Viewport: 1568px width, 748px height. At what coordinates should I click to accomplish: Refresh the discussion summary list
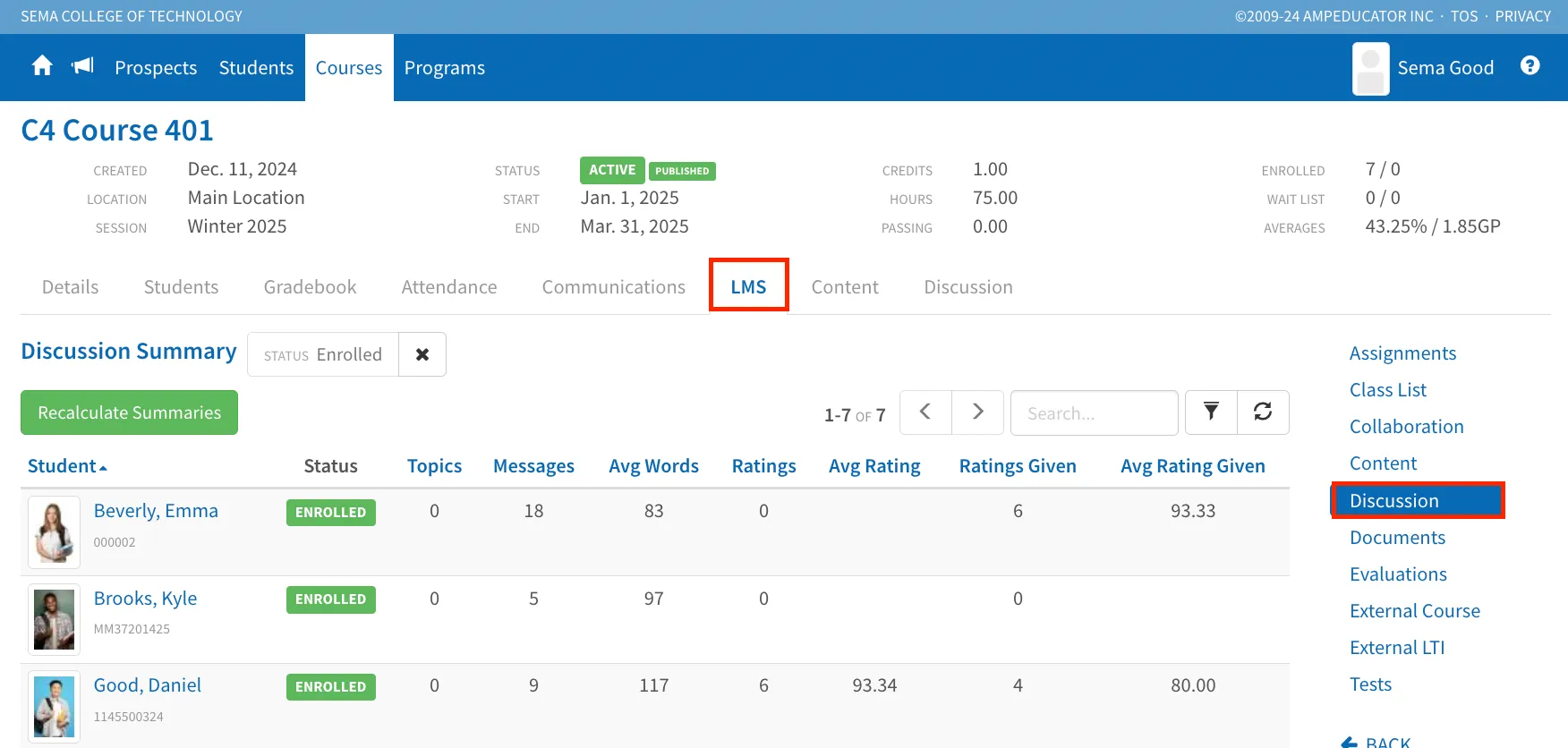(x=1263, y=412)
